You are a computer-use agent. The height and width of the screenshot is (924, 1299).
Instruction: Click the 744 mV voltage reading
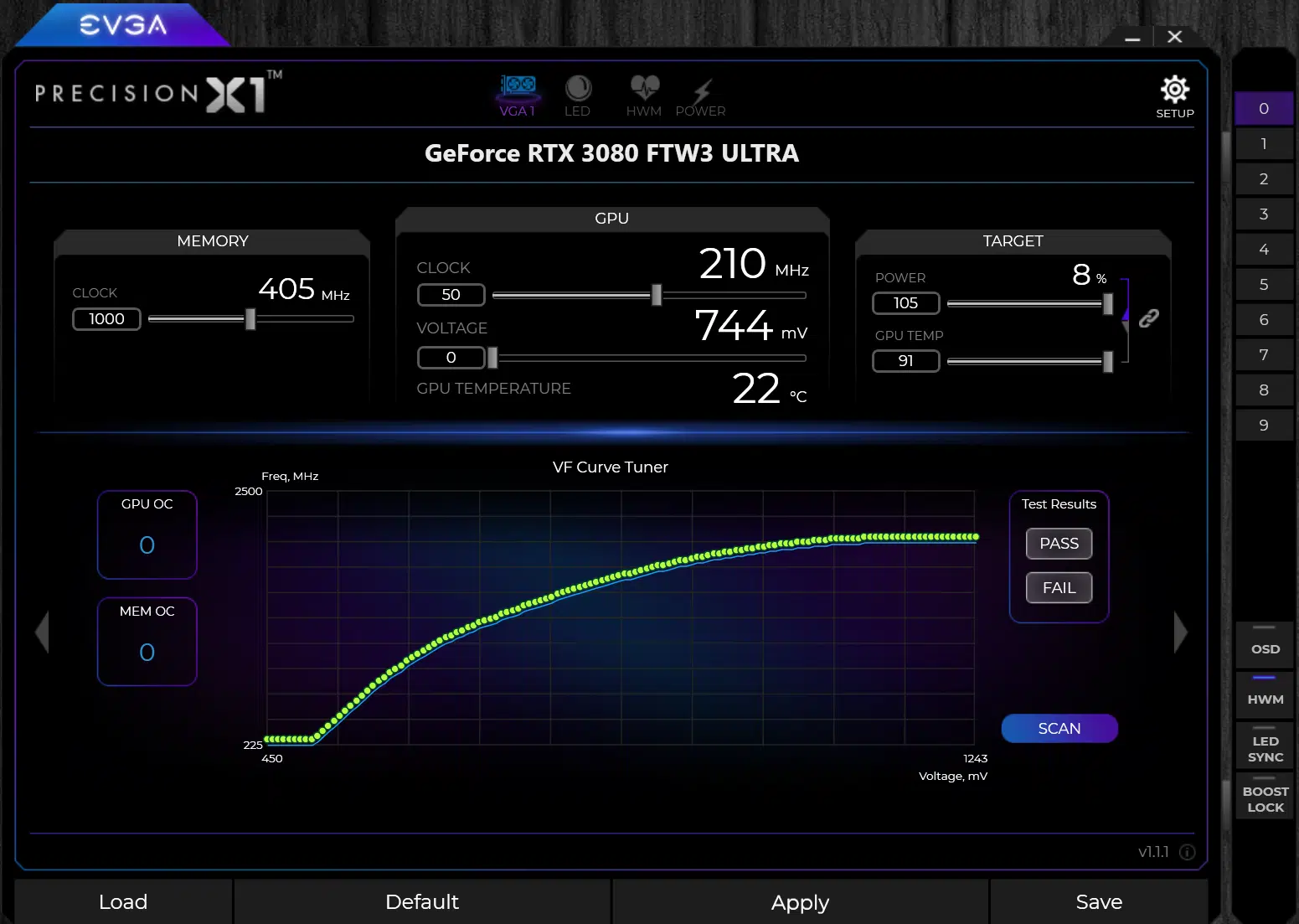[750, 326]
